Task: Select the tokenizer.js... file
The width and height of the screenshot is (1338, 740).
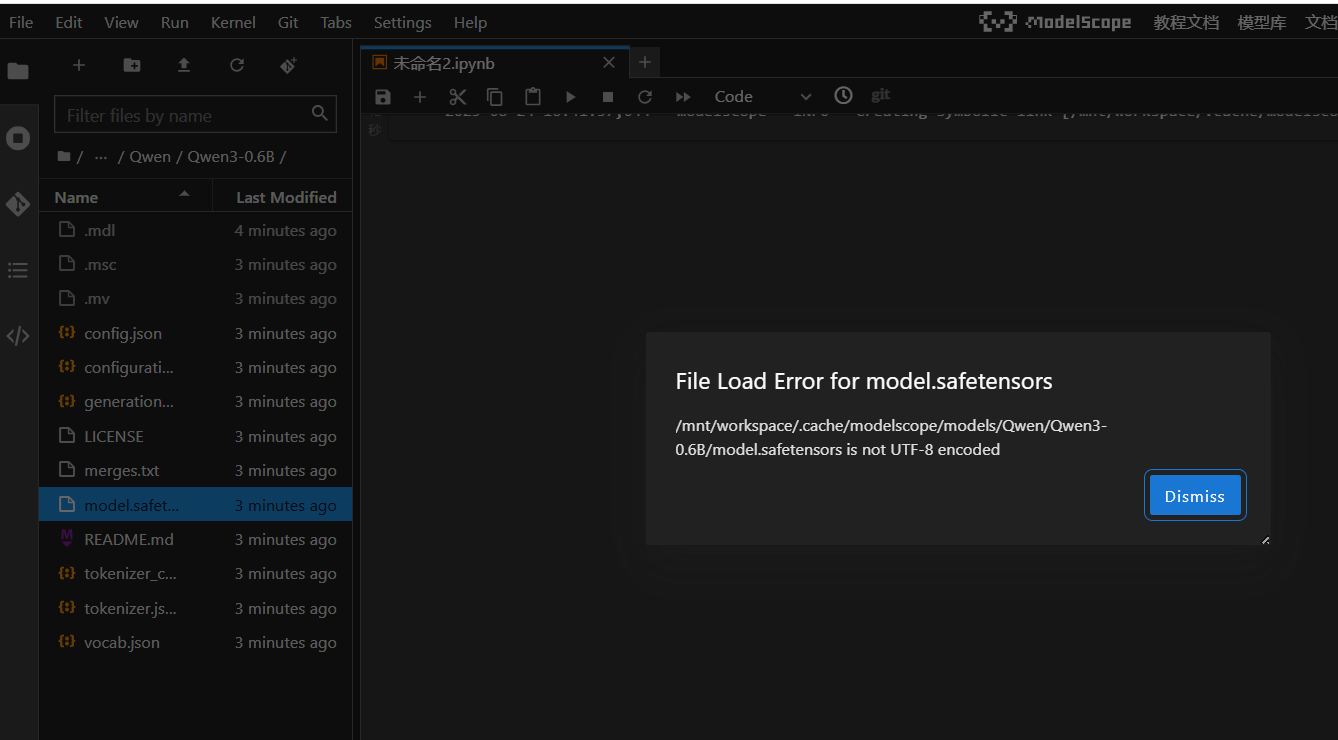Action: 195,608
